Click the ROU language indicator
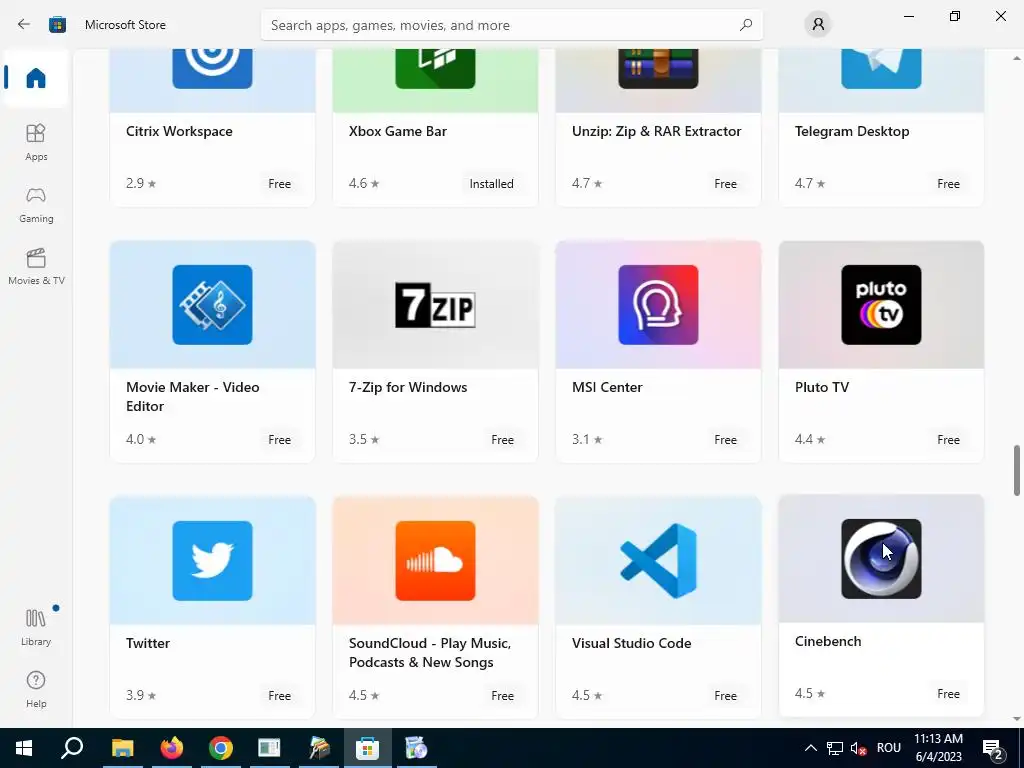This screenshot has height=768, width=1024. (x=889, y=748)
